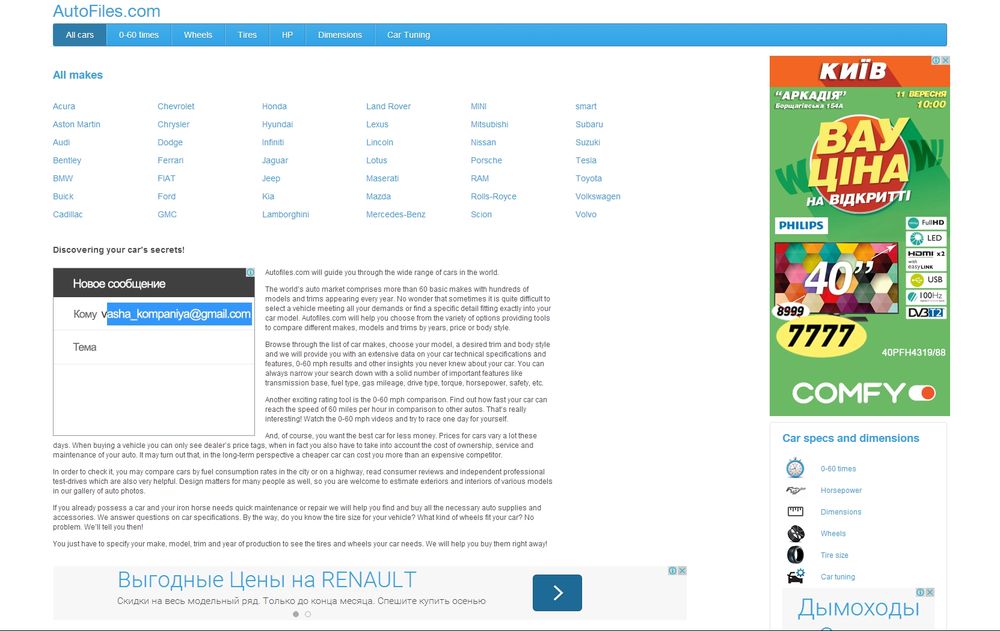This screenshot has height=631, width=1000.
Task: Click the COMFY logo in banner
Action: click(864, 392)
